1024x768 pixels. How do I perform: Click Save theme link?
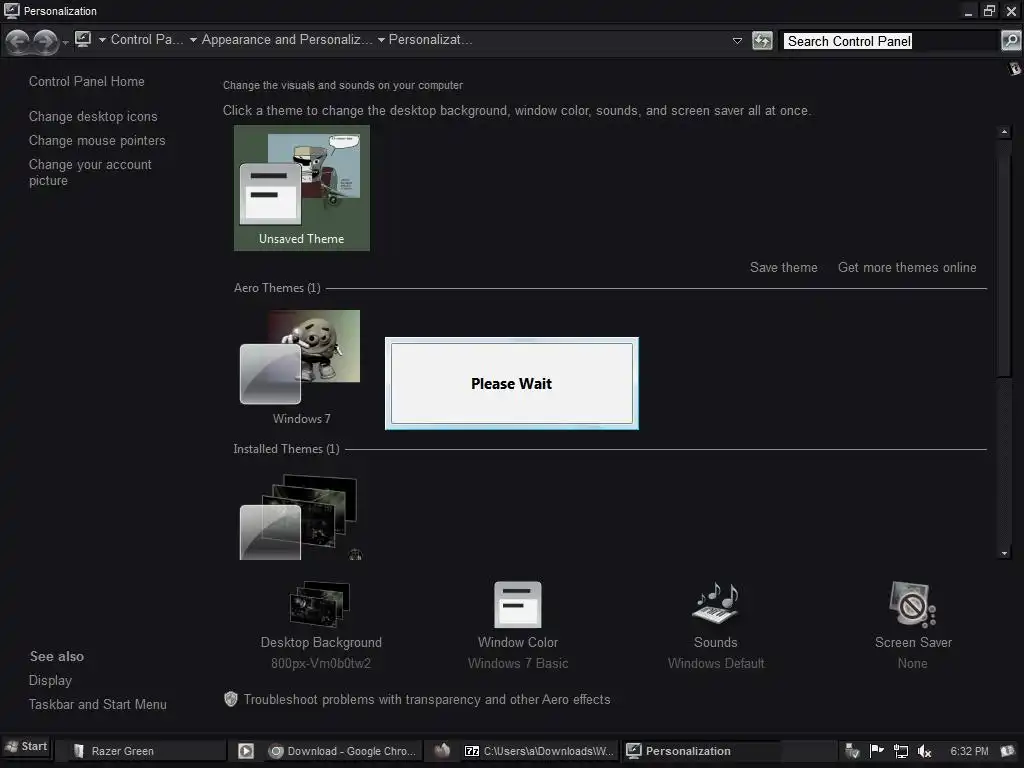click(x=784, y=268)
